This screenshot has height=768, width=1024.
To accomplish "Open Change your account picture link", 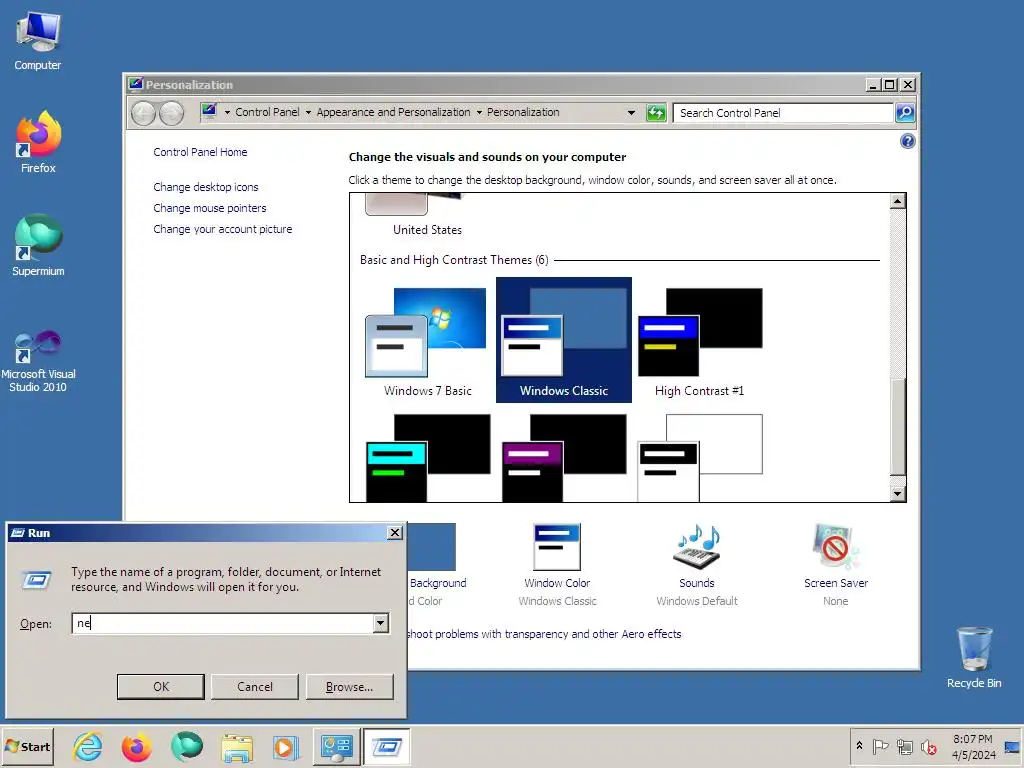I will [x=223, y=229].
